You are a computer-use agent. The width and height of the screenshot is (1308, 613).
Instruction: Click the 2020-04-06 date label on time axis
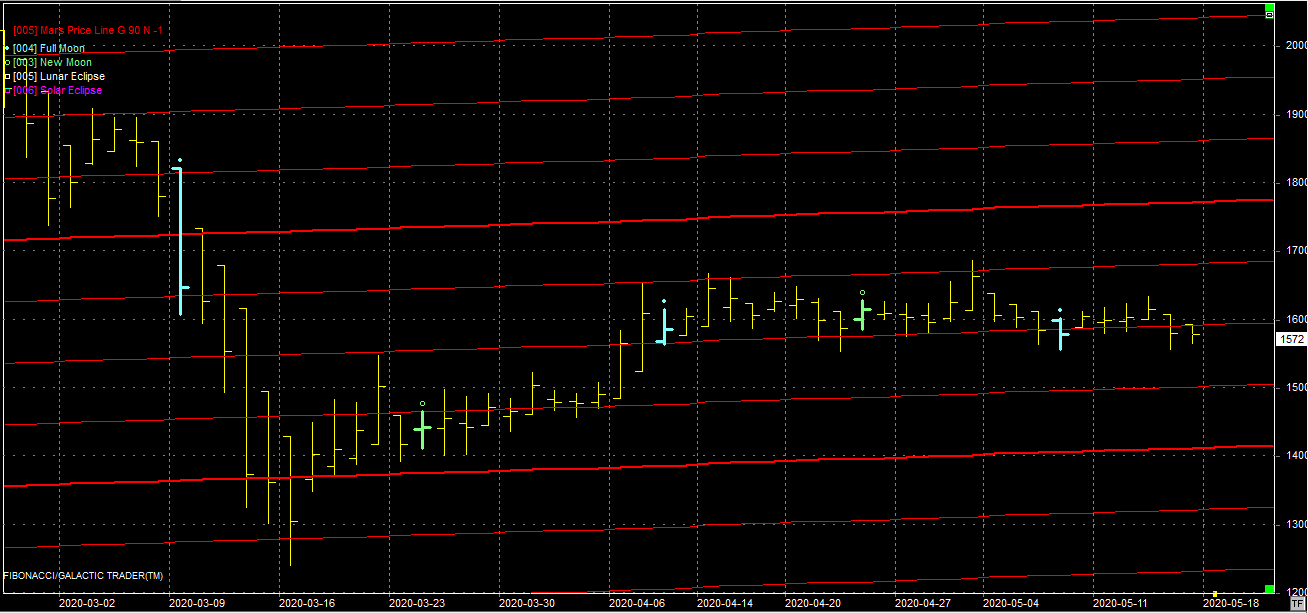[636, 603]
